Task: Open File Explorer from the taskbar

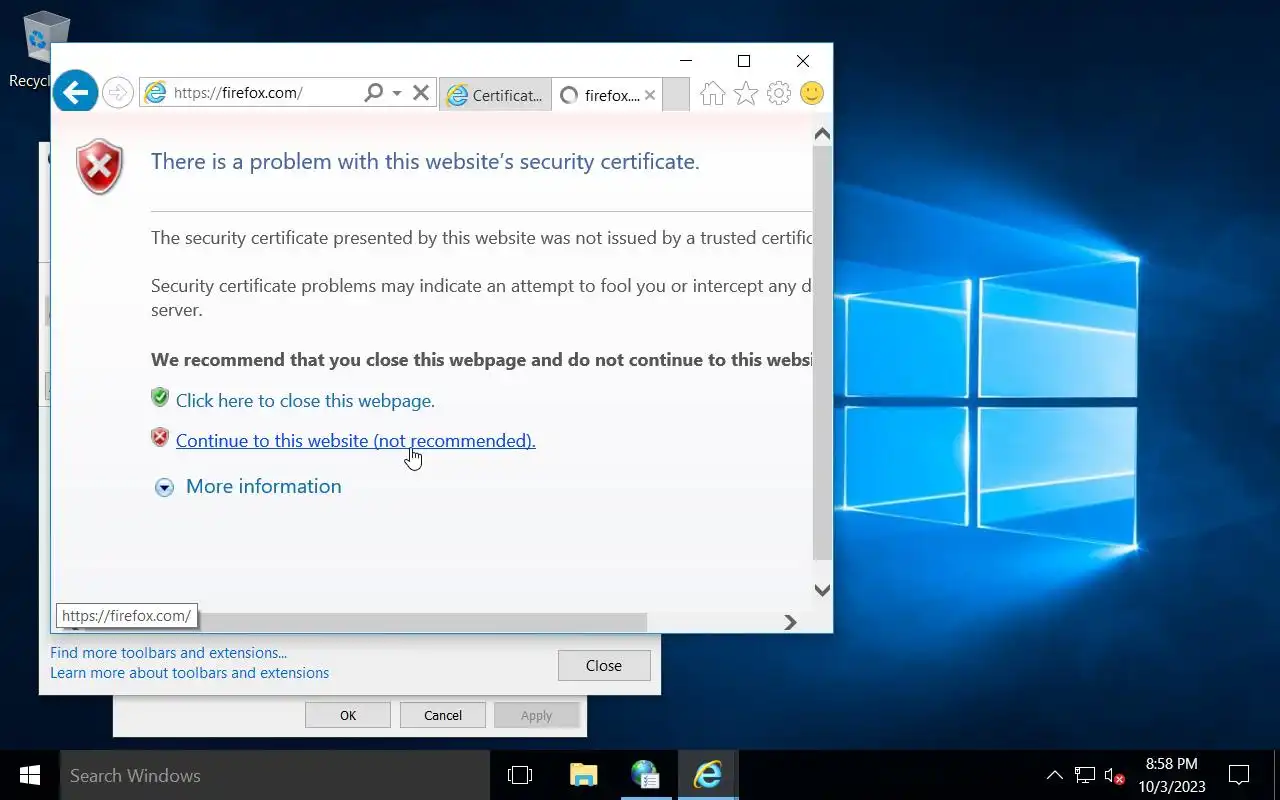Action: [583, 775]
